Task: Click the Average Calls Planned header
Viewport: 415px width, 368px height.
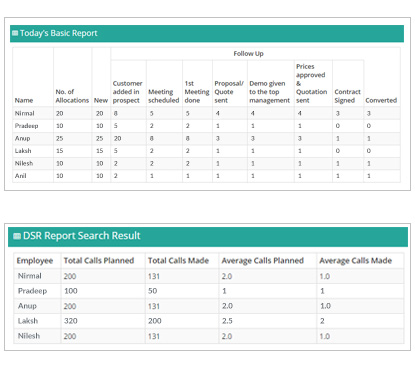Action: coord(263,261)
